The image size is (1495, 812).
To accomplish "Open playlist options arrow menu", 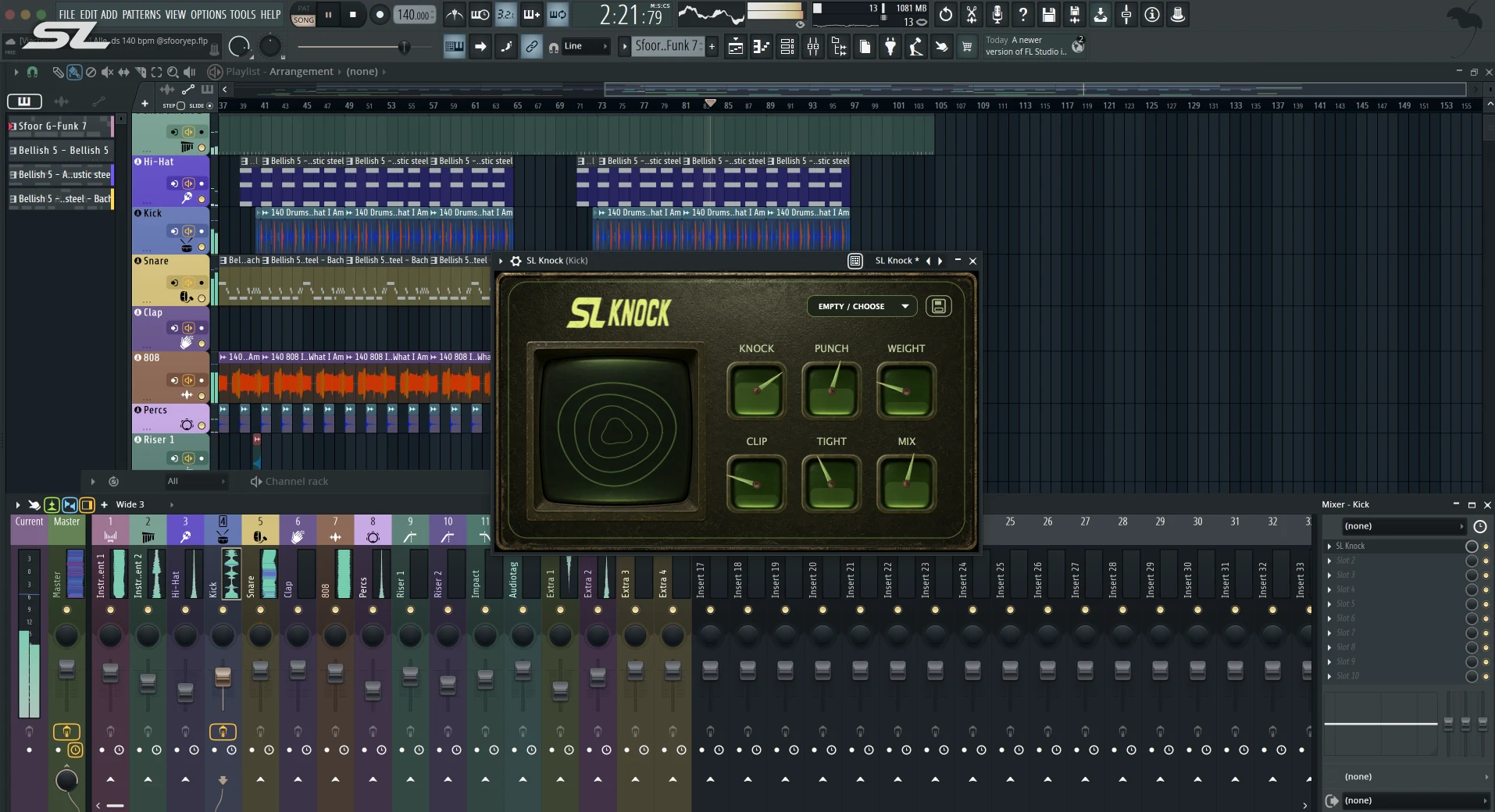I will tap(16, 72).
